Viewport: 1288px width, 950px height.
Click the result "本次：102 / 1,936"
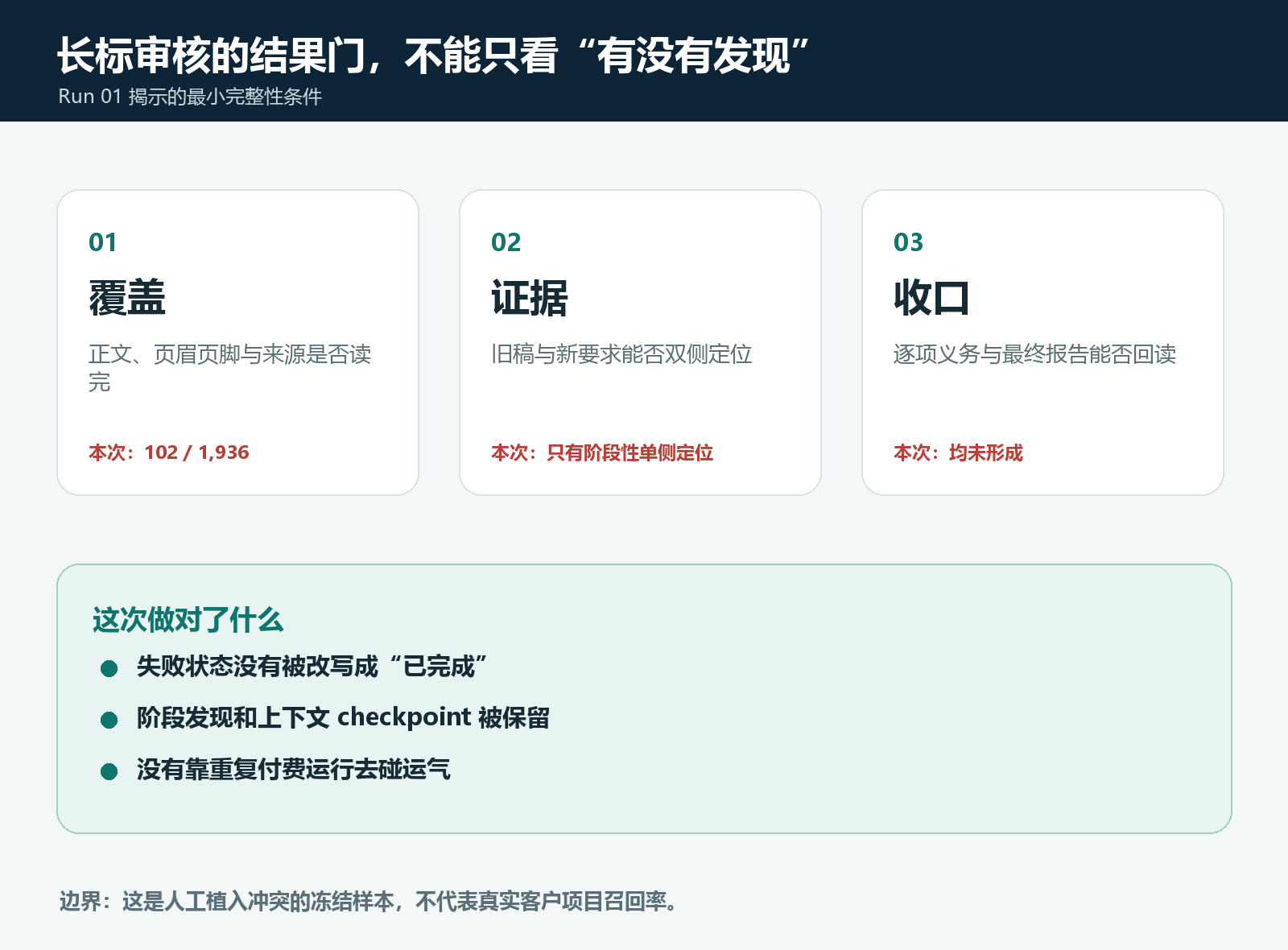tap(169, 452)
